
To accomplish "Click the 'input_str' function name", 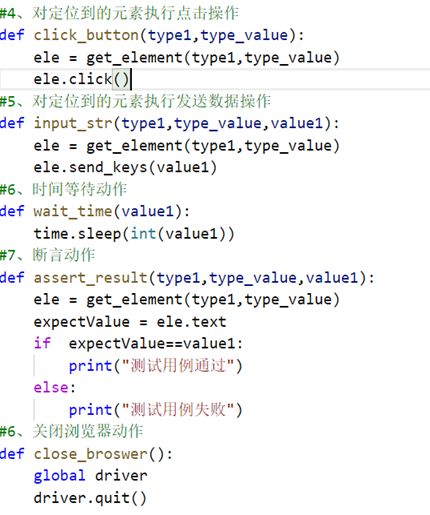I will point(73,123).
